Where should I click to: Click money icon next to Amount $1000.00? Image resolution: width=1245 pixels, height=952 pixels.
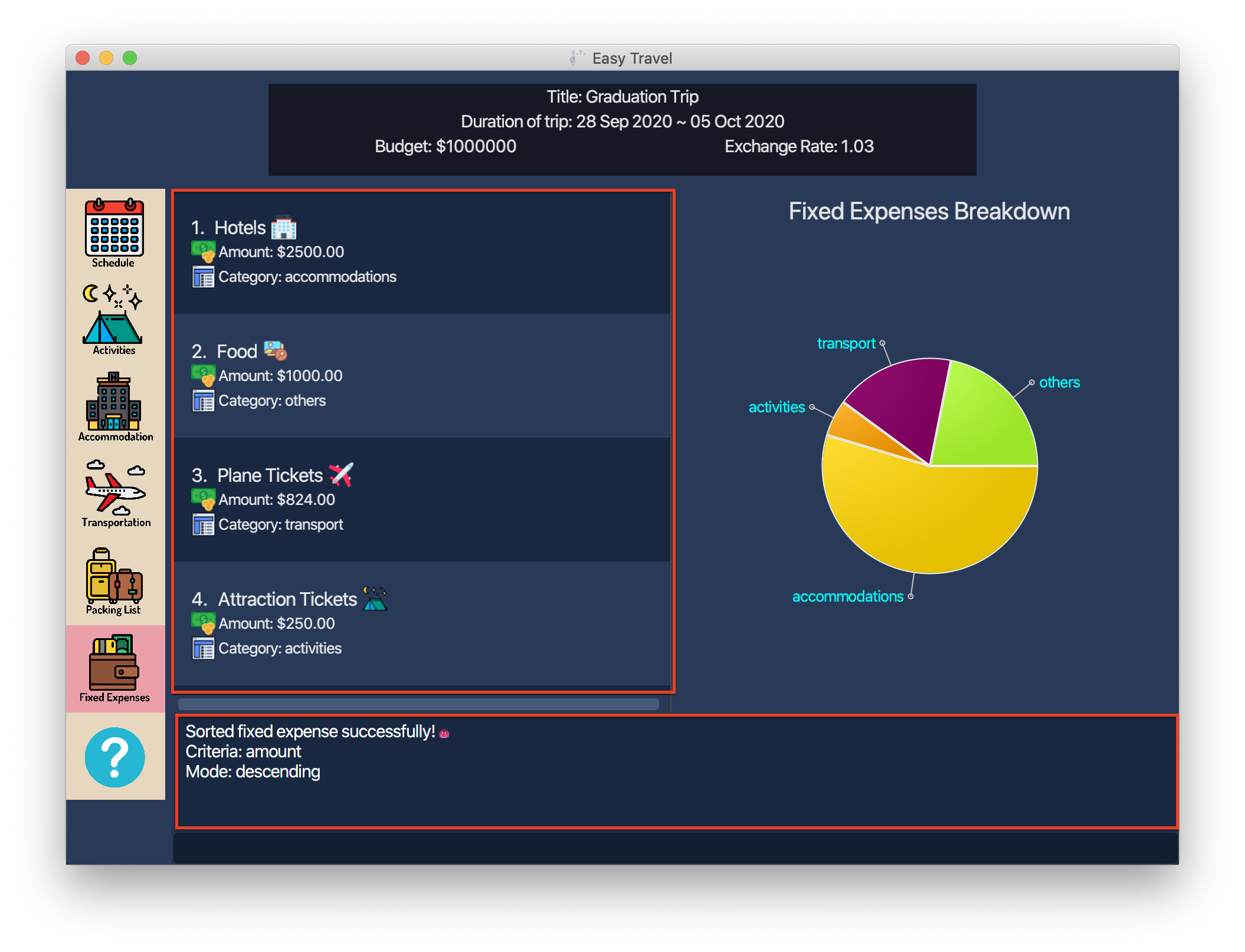point(203,376)
